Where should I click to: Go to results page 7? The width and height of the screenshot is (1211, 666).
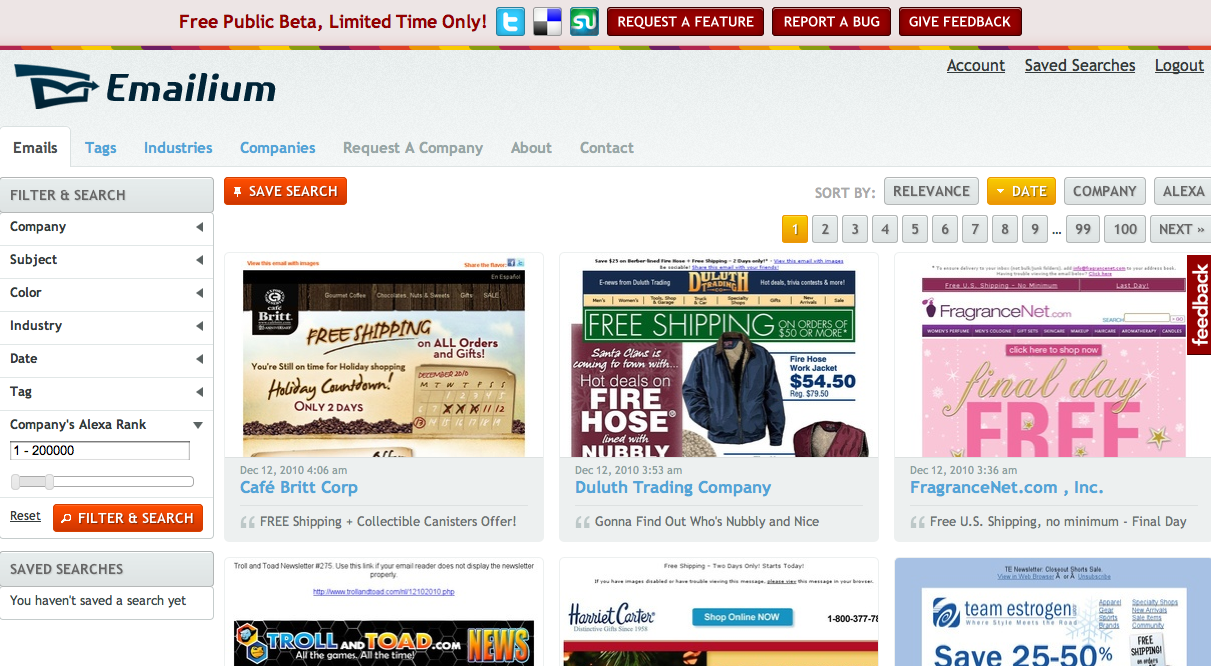(974, 229)
